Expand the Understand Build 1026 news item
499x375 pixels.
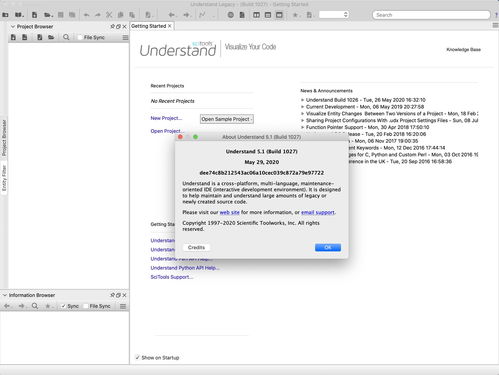click(302, 100)
